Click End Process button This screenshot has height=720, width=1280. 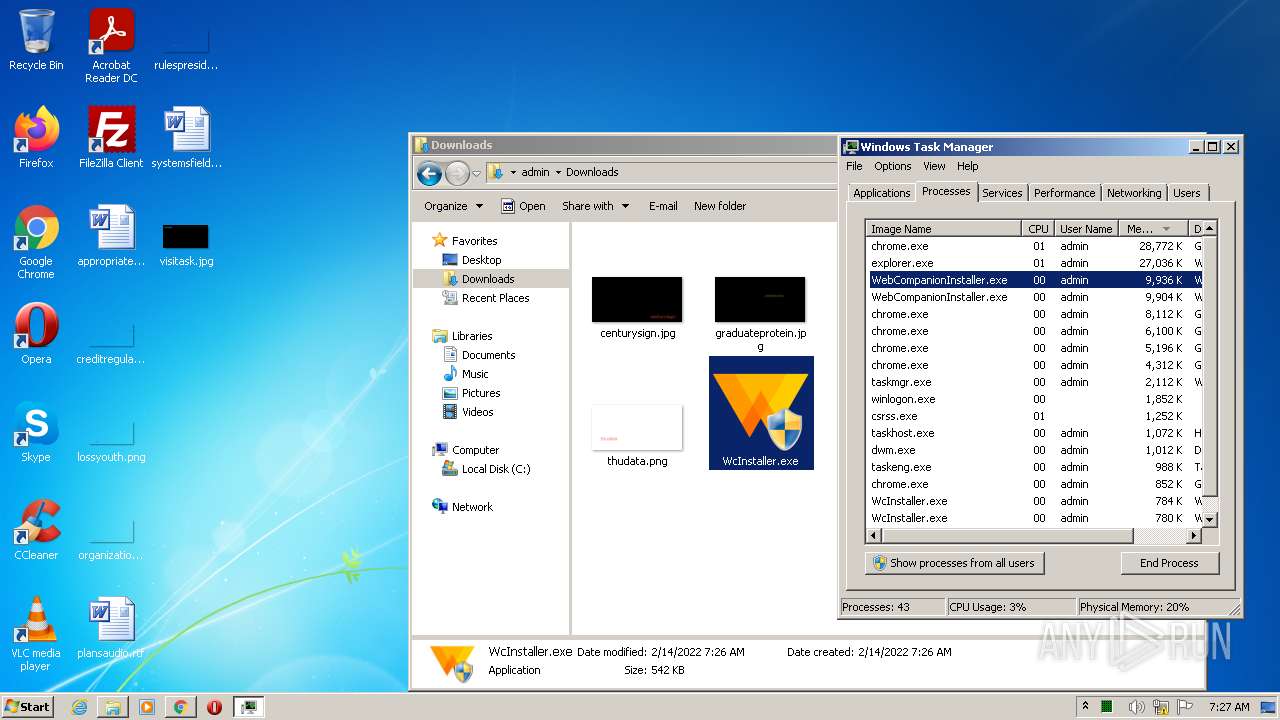(x=1169, y=563)
